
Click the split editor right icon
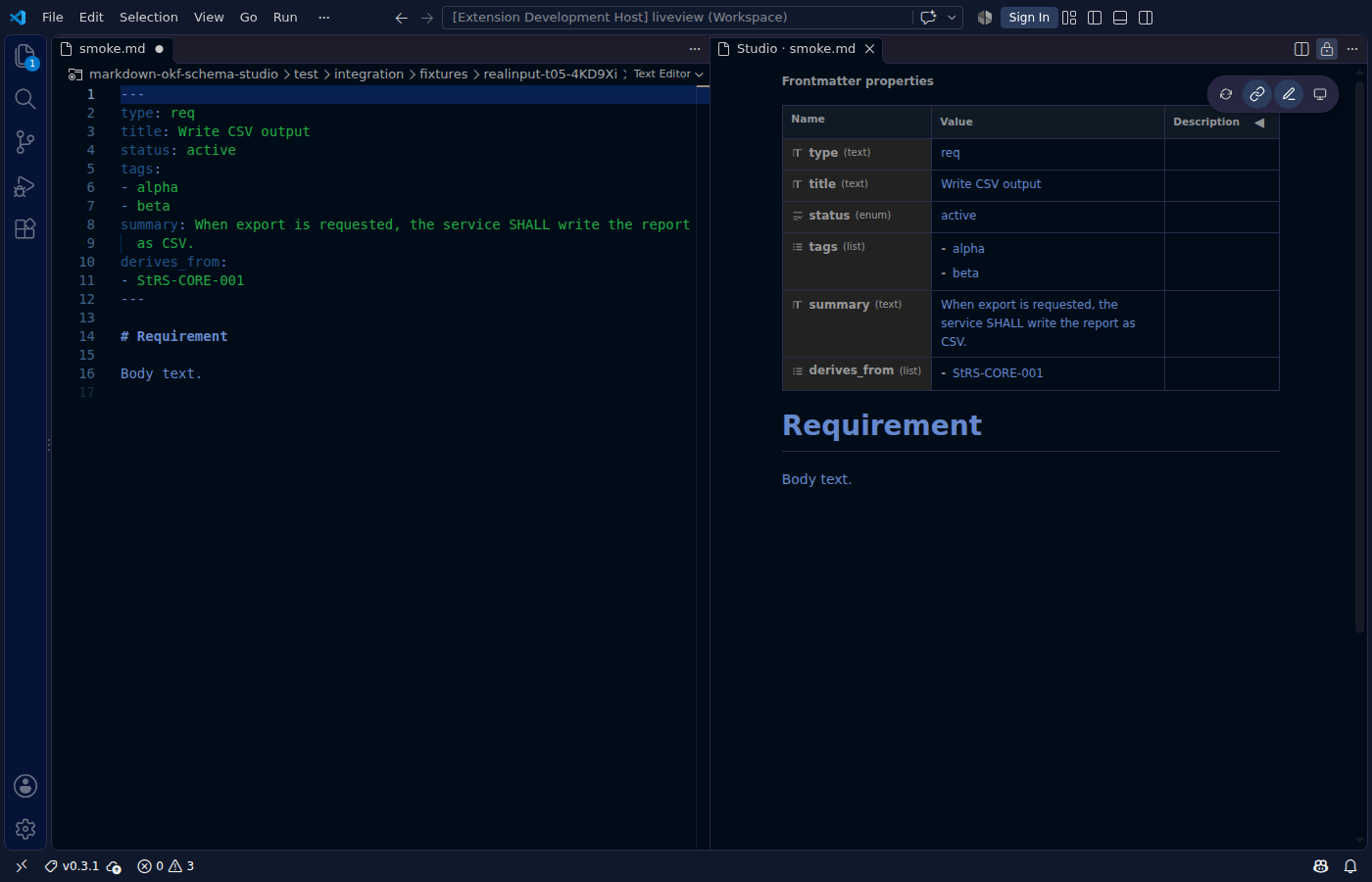click(1301, 49)
